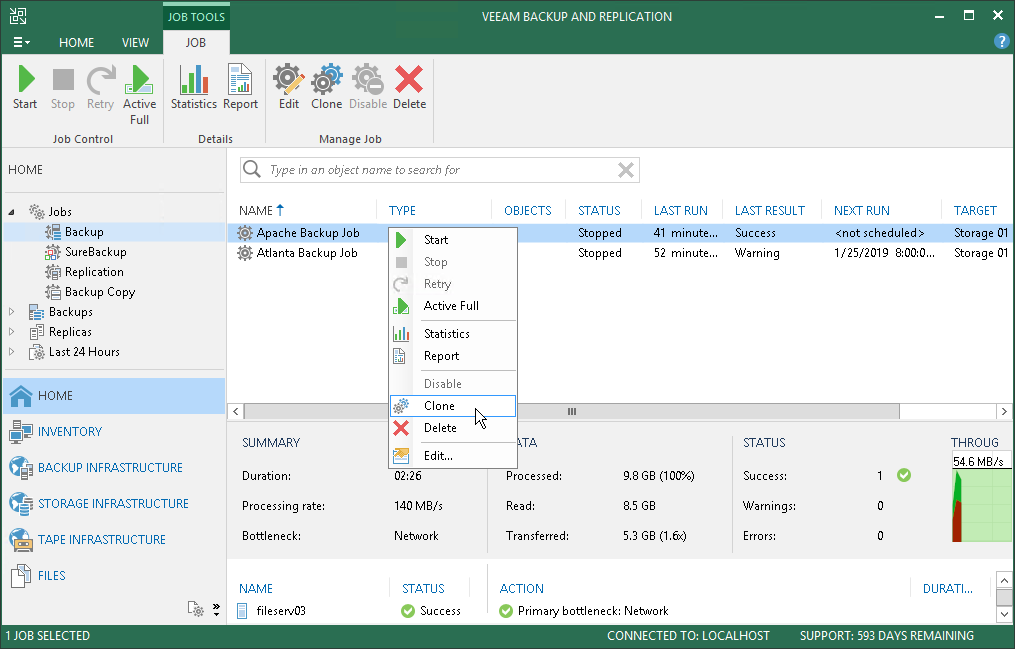Screen dimensions: 1015x649
Task: Open the HOME navigation view
Action: click(x=114, y=395)
